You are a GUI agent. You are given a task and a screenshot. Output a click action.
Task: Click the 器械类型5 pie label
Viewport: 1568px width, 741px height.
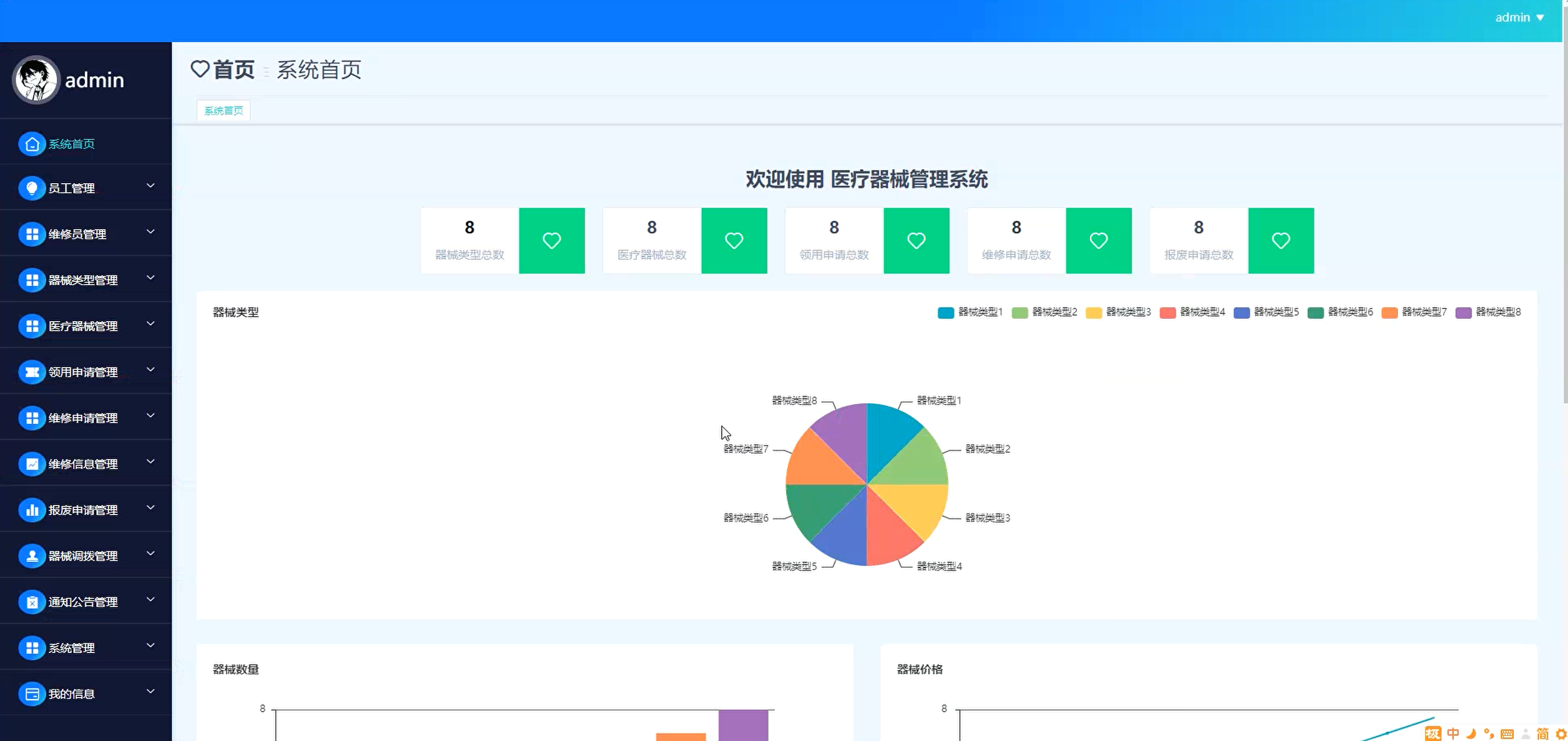(x=794, y=566)
